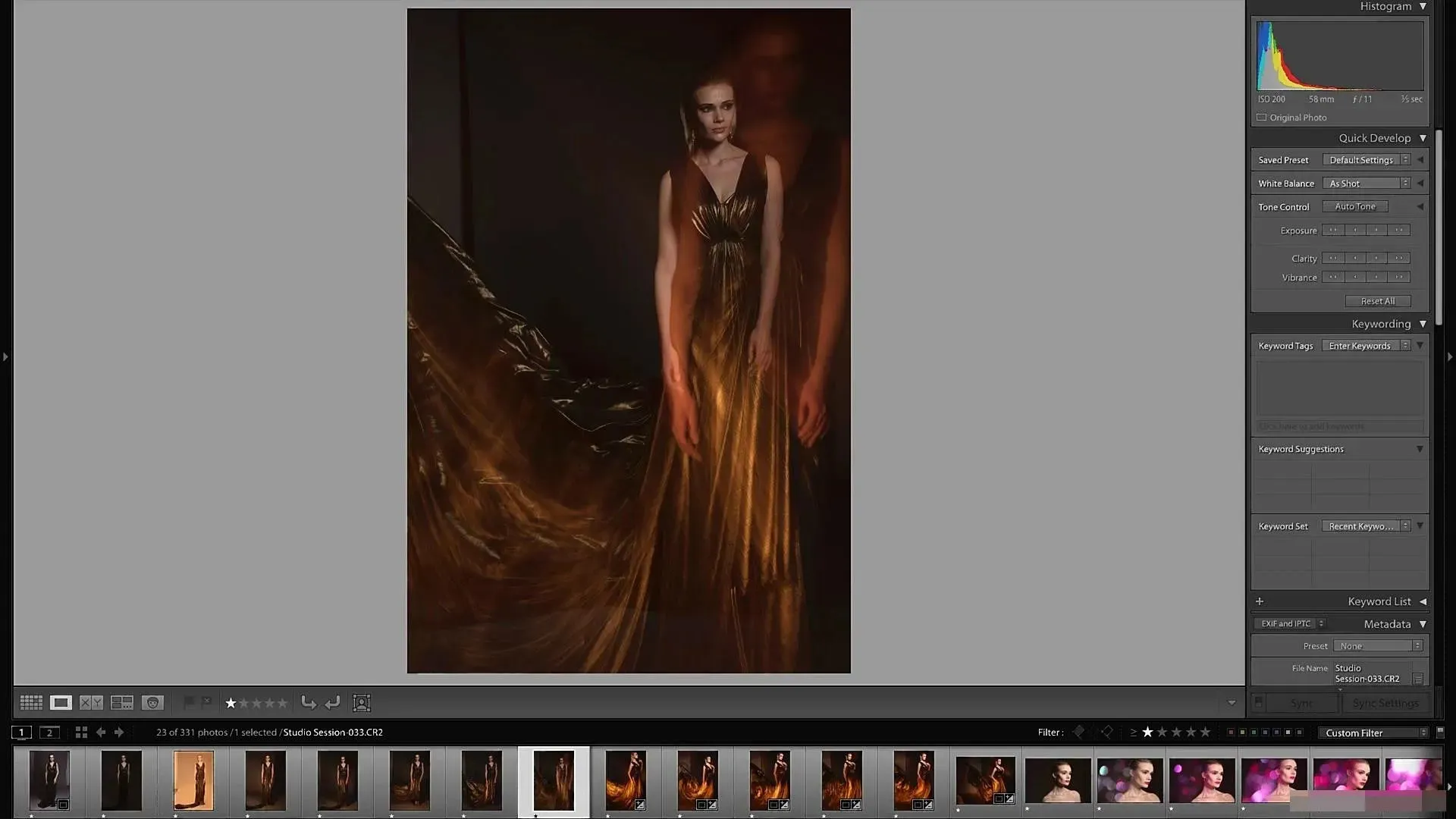Viewport: 1456px width, 819px height.
Task: Select Compare view XY icon
Action: point(91,703)
